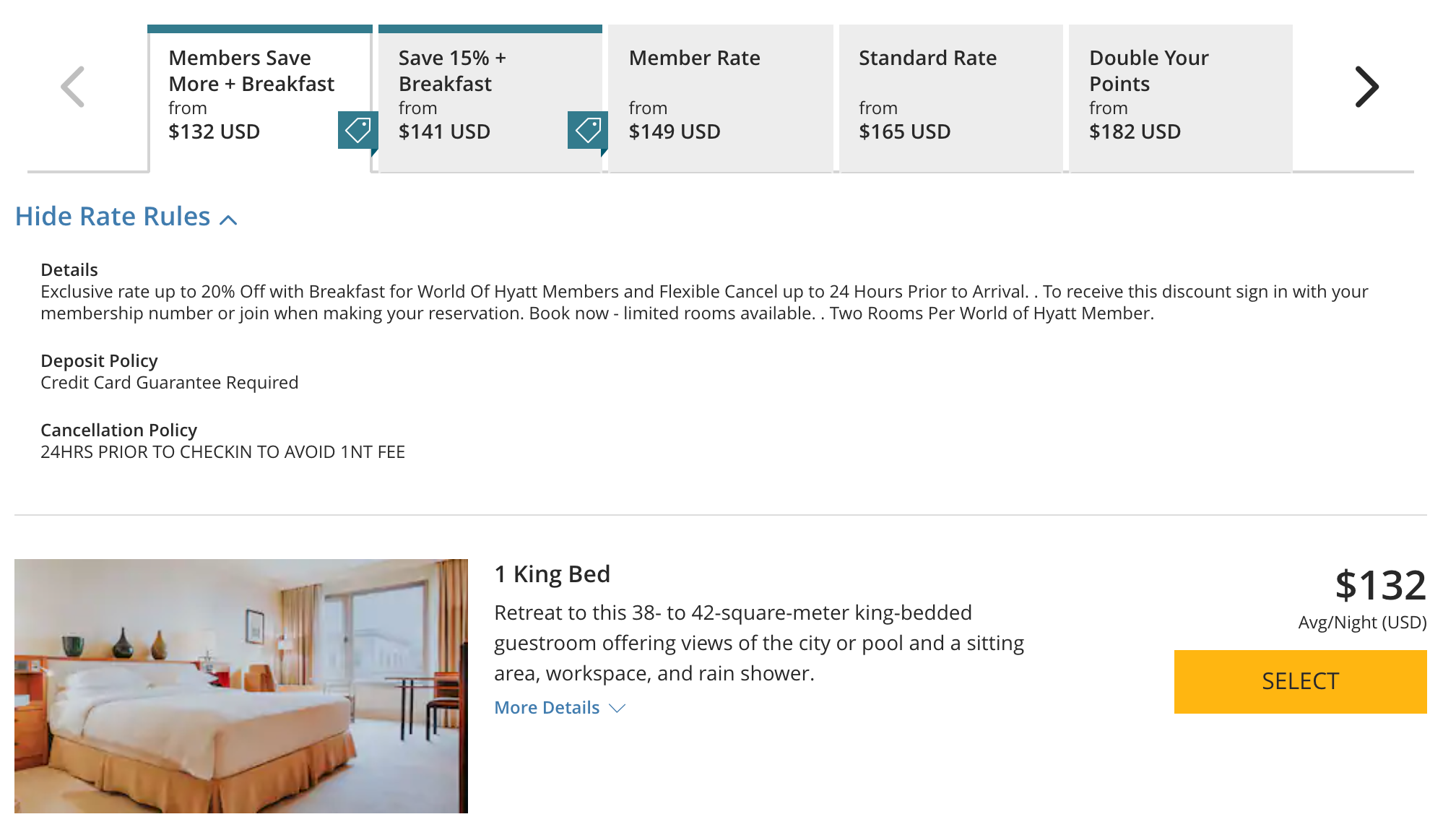Click tag icon on Save 15% + Breakfast tab
Screen dimensions: 1456x835
[586, 131]
